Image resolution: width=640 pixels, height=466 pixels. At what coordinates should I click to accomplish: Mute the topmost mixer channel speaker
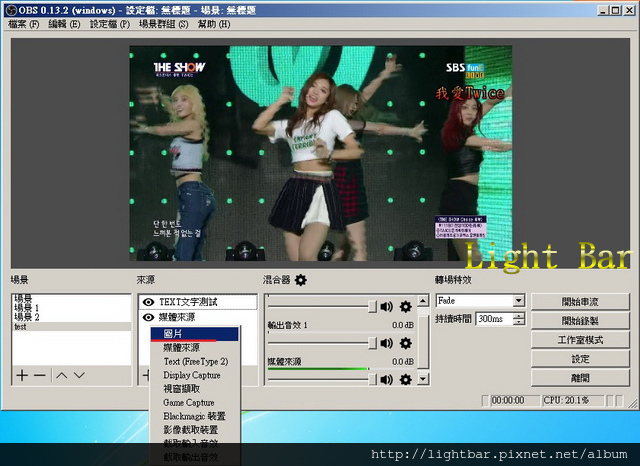point(386,306)
